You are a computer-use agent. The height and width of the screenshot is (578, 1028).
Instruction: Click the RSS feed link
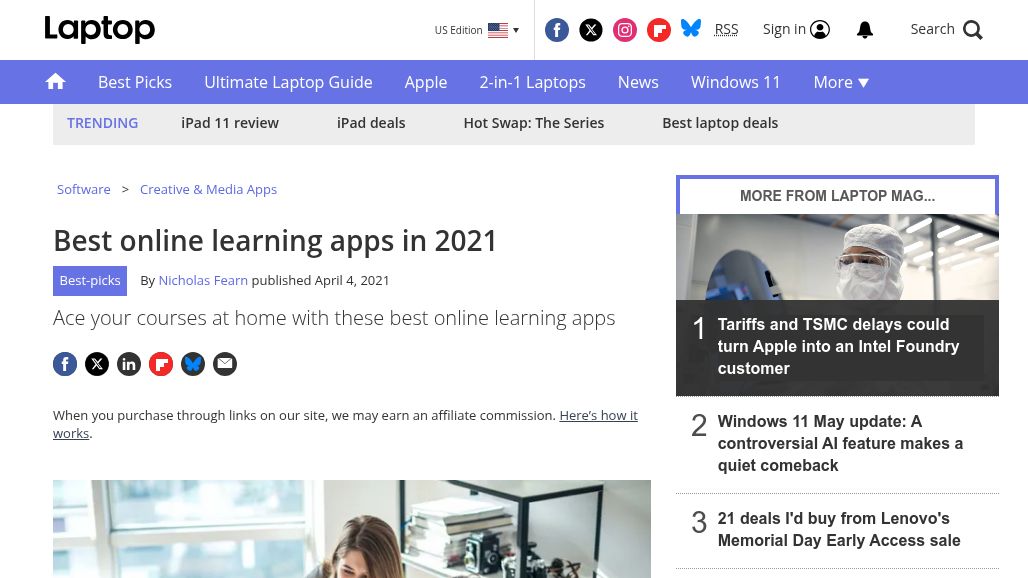[726, 29]
